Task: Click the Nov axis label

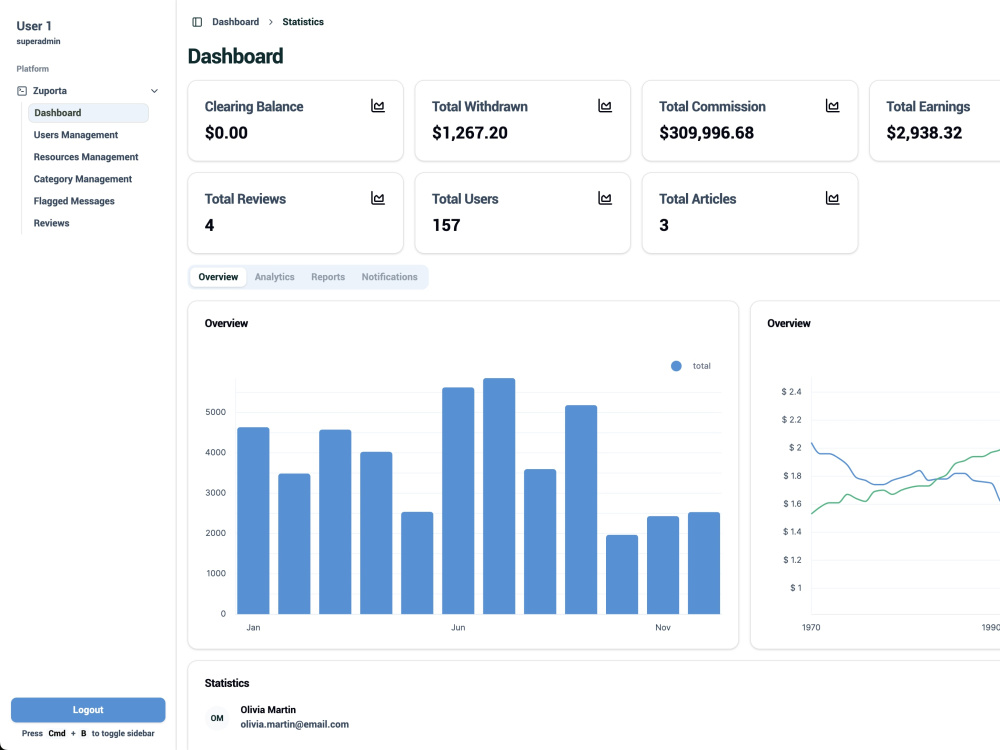Action: tap(663, 628)
